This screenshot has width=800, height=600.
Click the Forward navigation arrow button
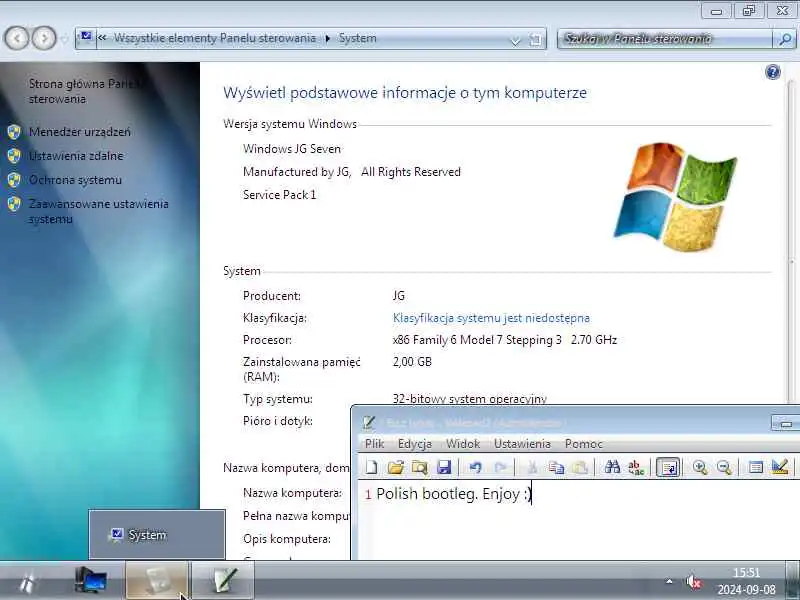point(44,38)
